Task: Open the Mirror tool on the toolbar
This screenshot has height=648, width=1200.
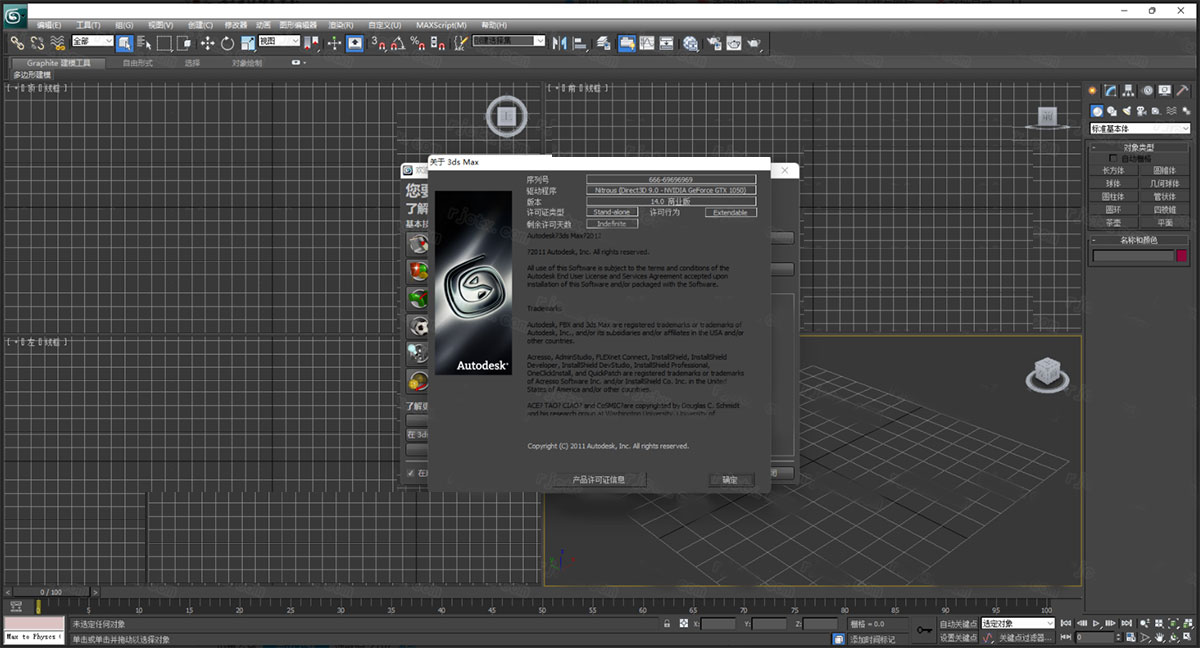Action: pos(562,43)
